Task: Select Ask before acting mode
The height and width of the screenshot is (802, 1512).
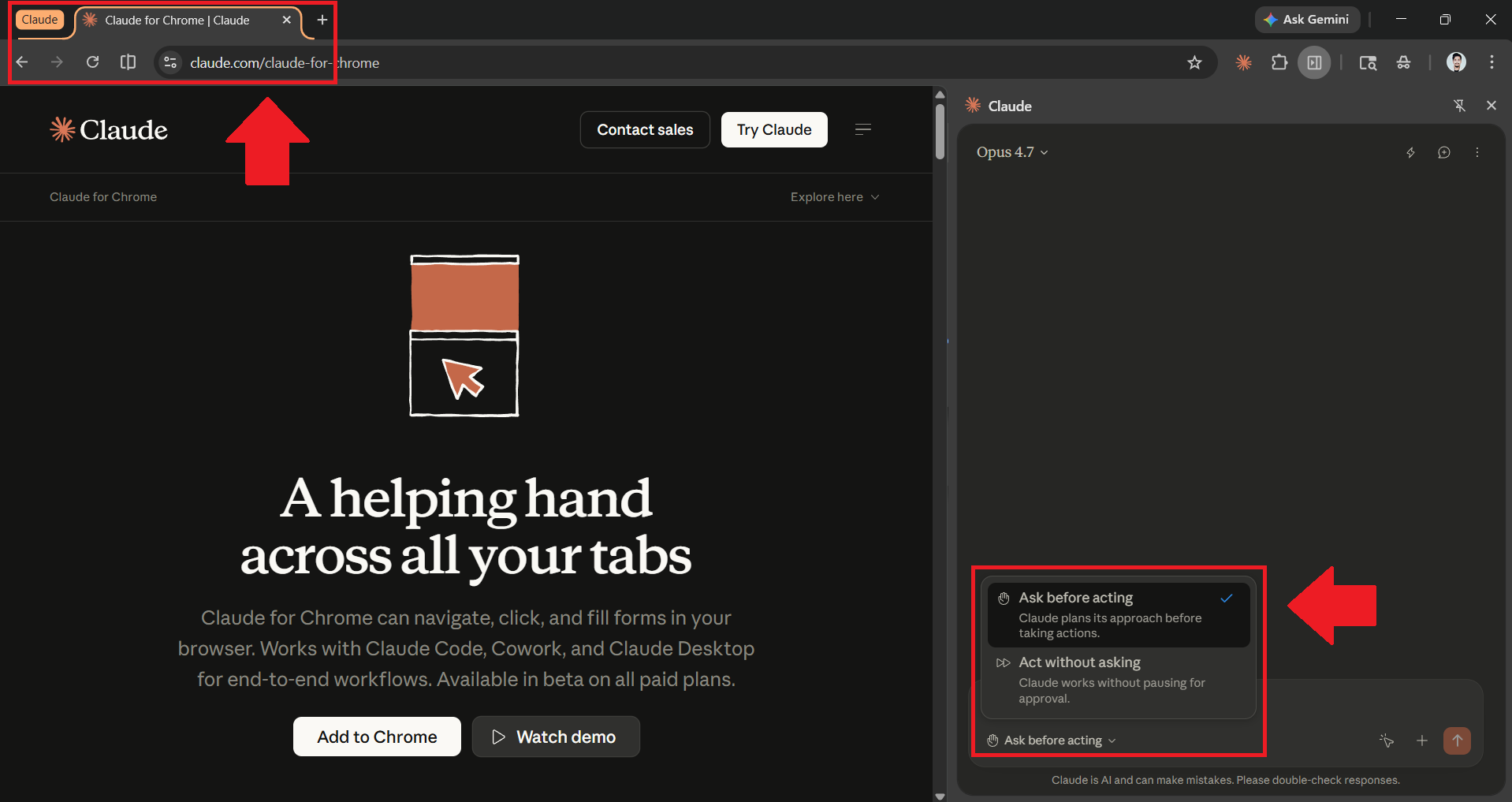Action: [x=1119, y=615]
